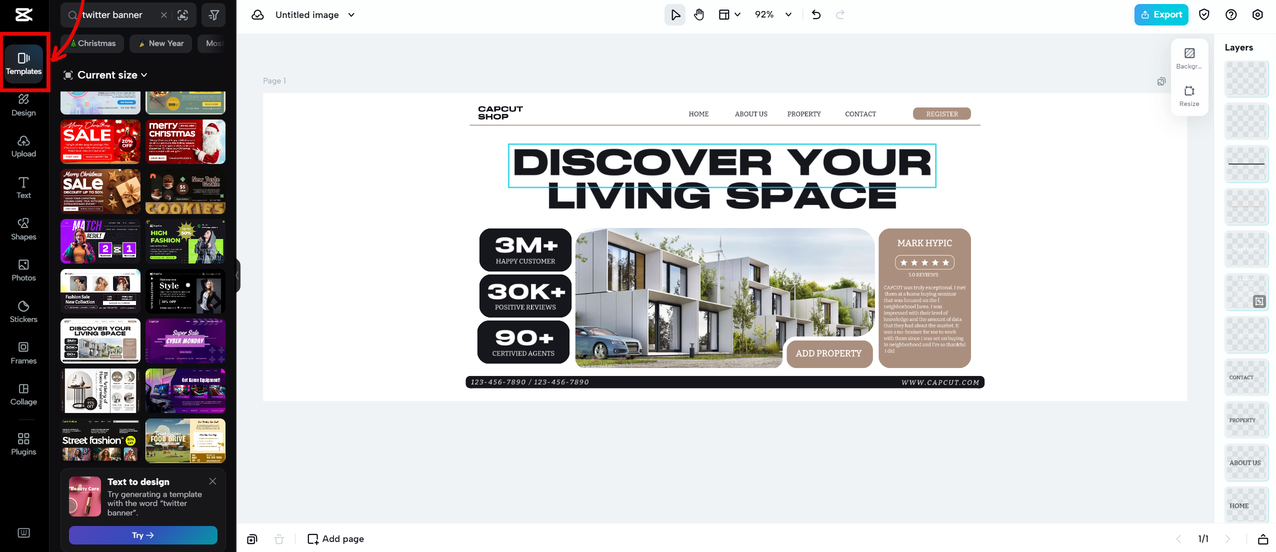The height and width of the screenshot is (552, 1276).
Task: Open the Text panel
Action: click(x=24, y=188)
